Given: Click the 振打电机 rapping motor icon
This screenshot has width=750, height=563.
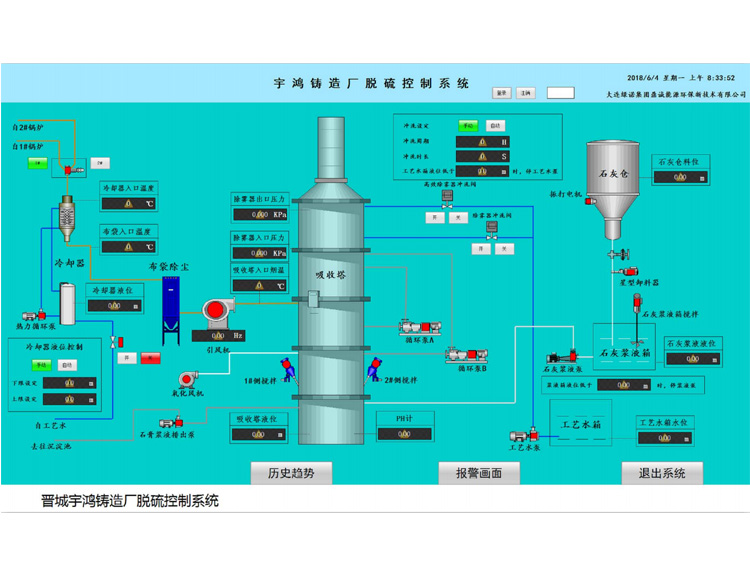Looking at the screenshot, I should (x=590, y=200).
